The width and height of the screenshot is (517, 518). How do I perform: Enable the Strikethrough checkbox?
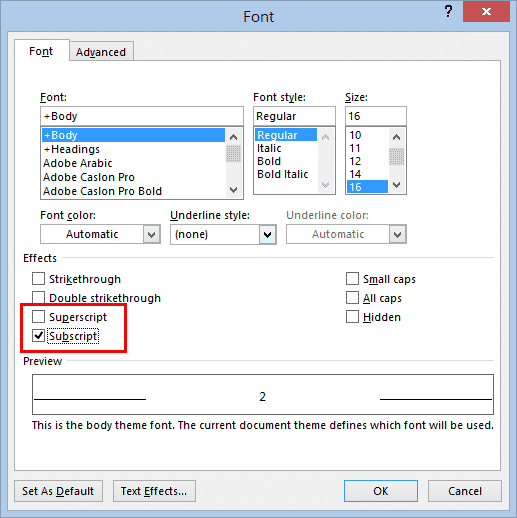38,279
